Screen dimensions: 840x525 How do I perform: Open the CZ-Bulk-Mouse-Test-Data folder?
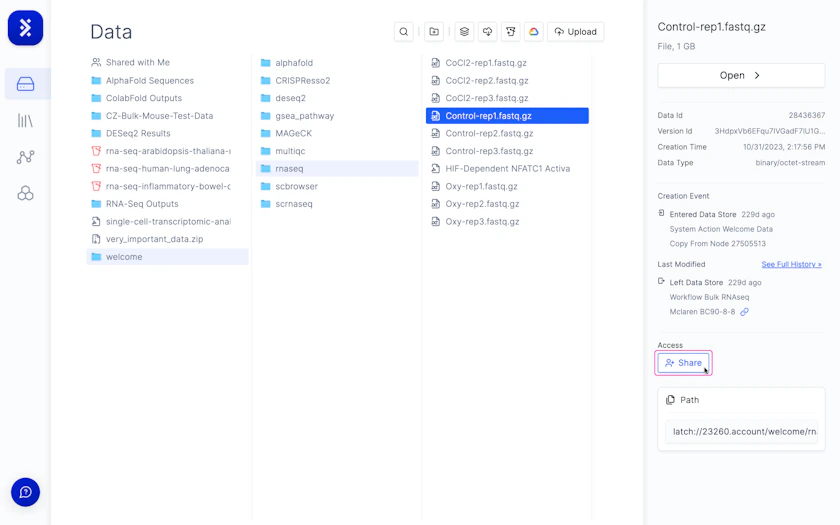pos(167,116)
